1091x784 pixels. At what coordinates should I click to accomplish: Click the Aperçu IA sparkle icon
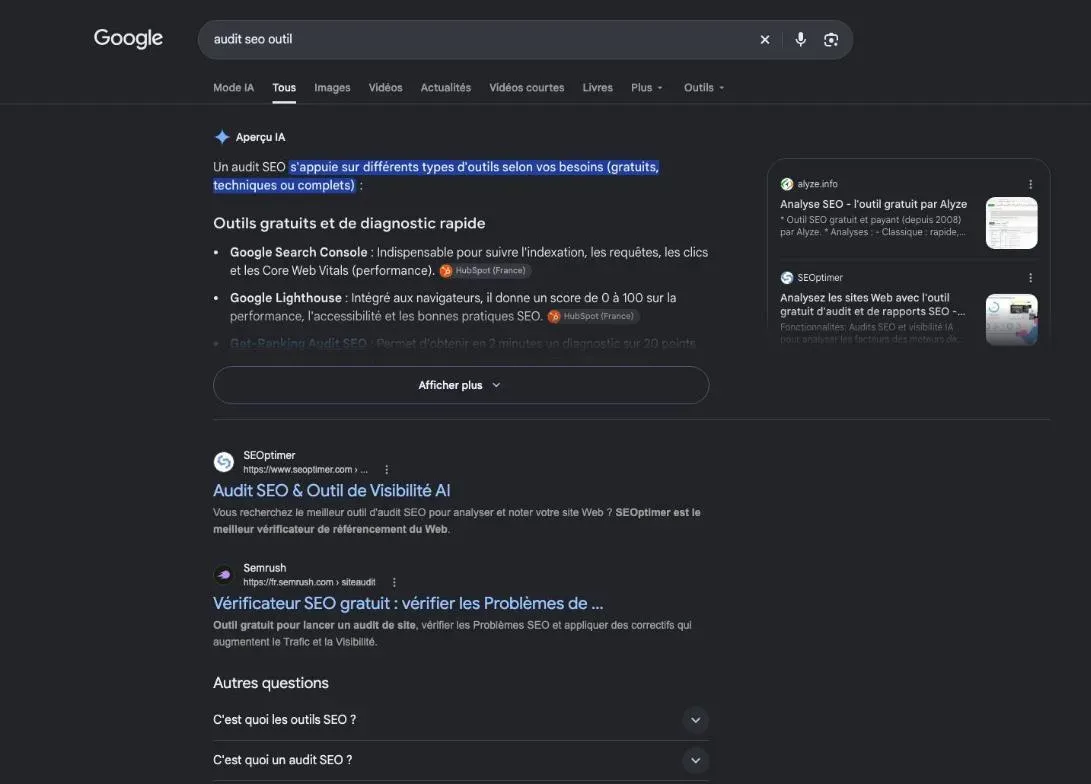[222, 137]
